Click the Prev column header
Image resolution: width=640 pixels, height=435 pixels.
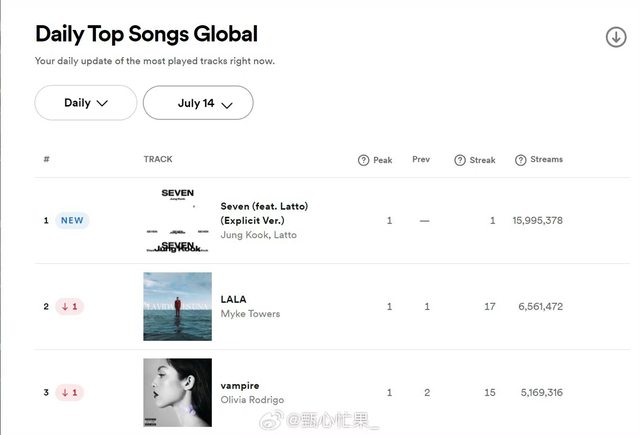click(x=421, y=160)
